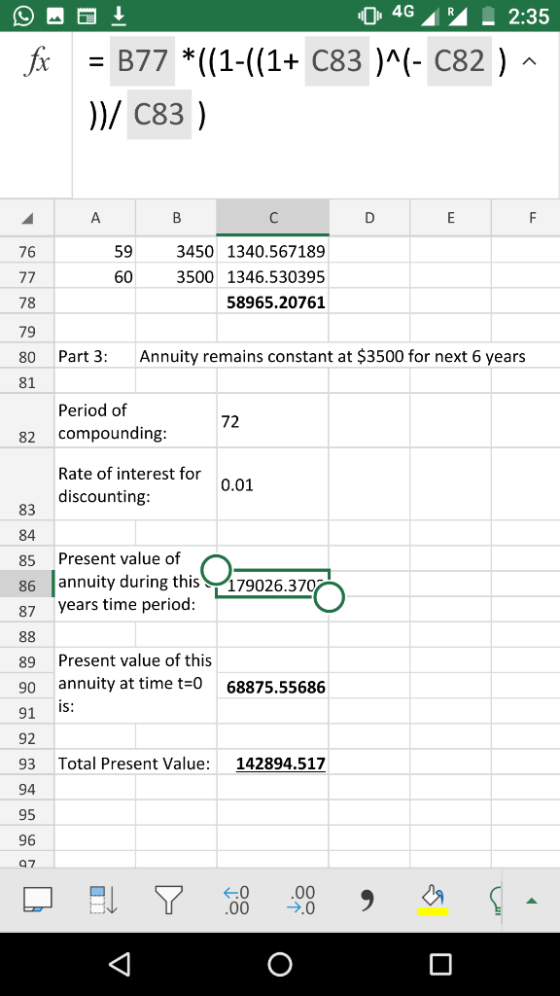Collapse the formula bar with chevron
Screen dimensions: 560x996
530,62
